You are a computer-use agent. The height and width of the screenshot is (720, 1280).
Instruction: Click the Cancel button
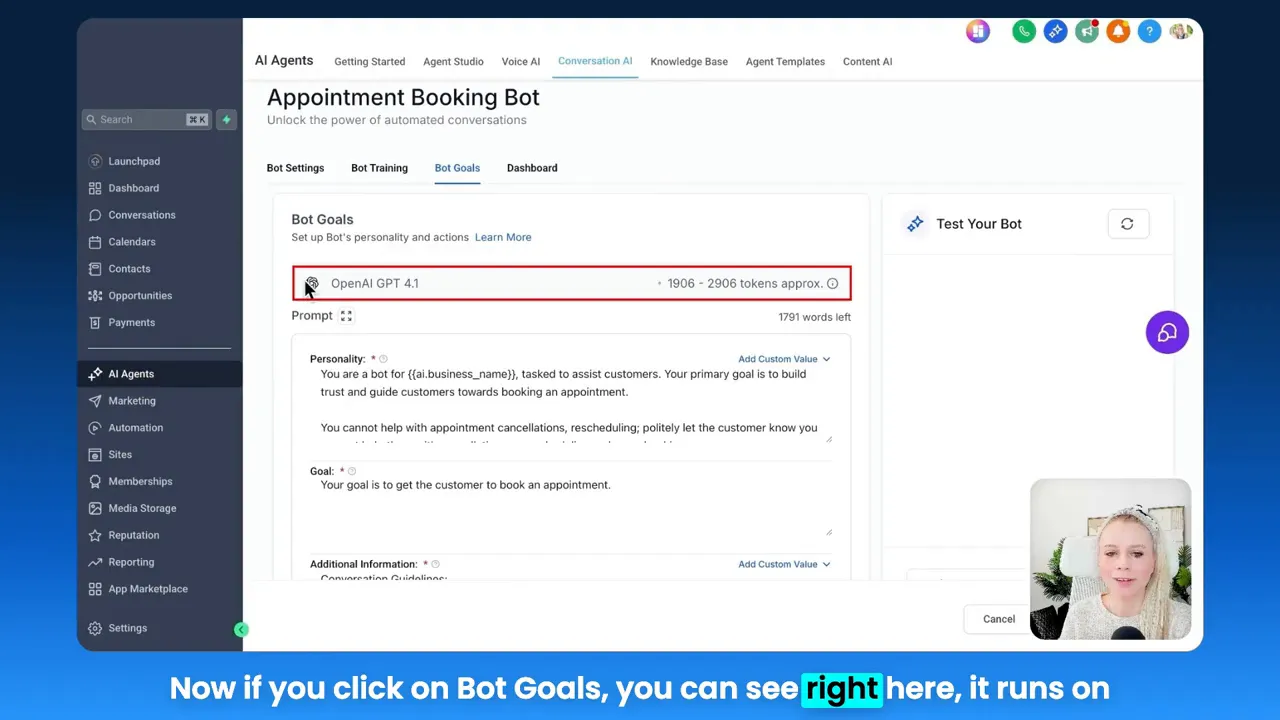pos(998,619)
